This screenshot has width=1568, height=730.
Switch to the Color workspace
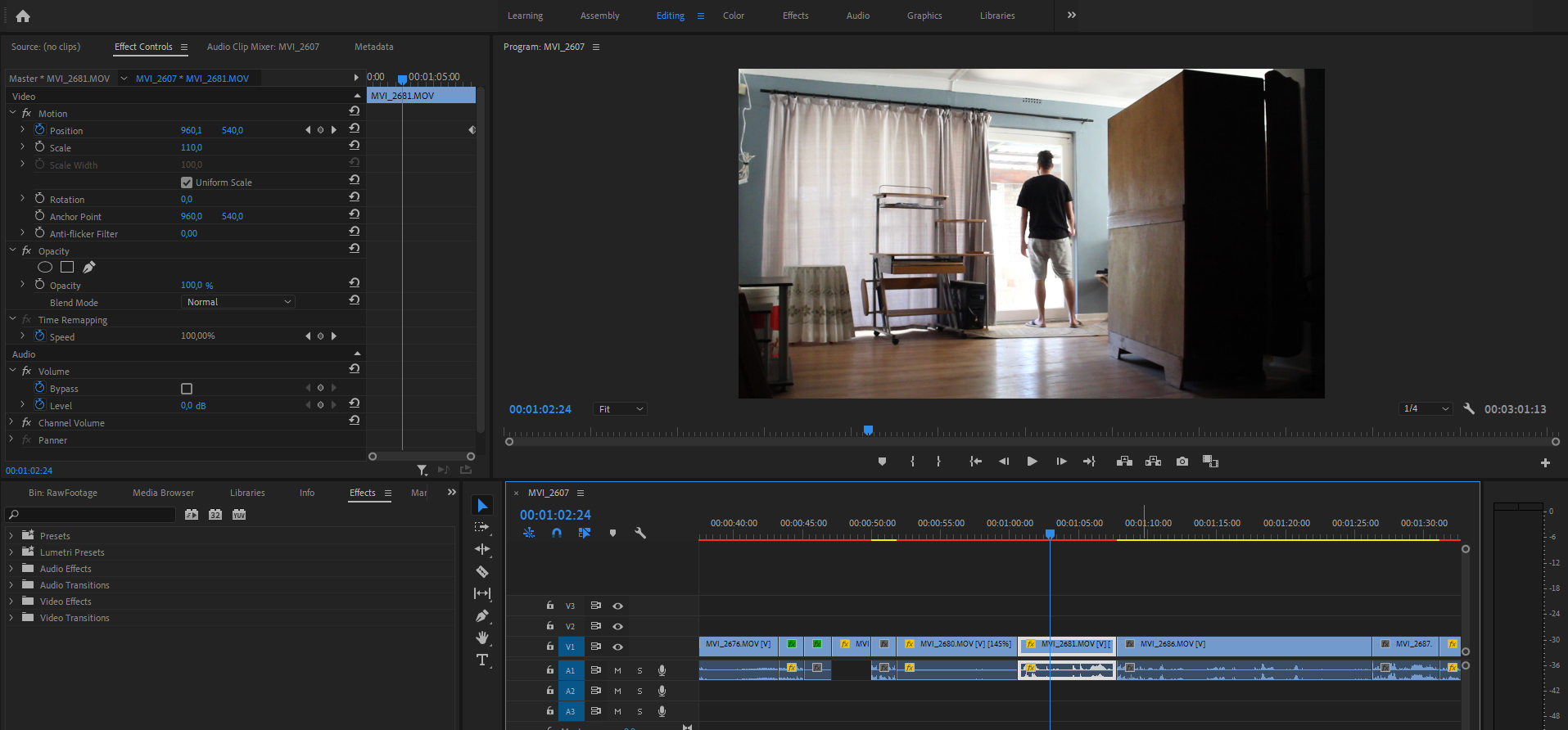pos(733,16)
